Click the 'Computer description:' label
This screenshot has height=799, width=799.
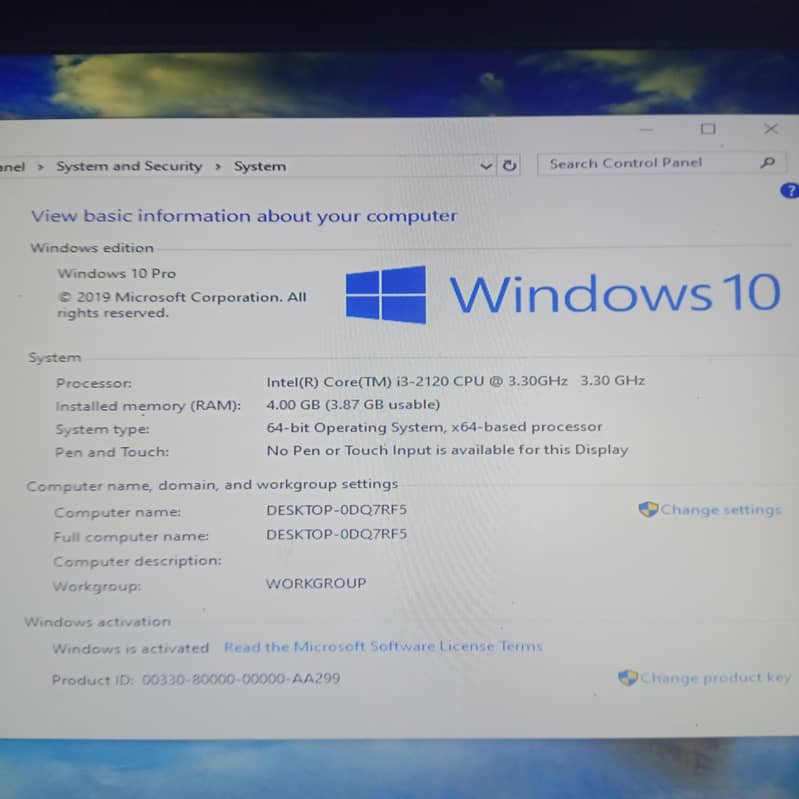coord(138,561)
